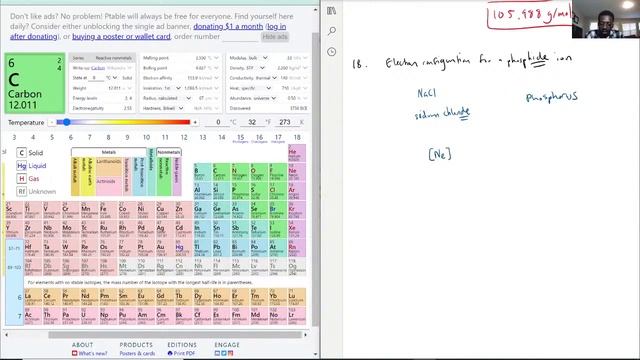Click the What's new icon in footer
This screenshot has height=360, width=640.
point(74,353)
